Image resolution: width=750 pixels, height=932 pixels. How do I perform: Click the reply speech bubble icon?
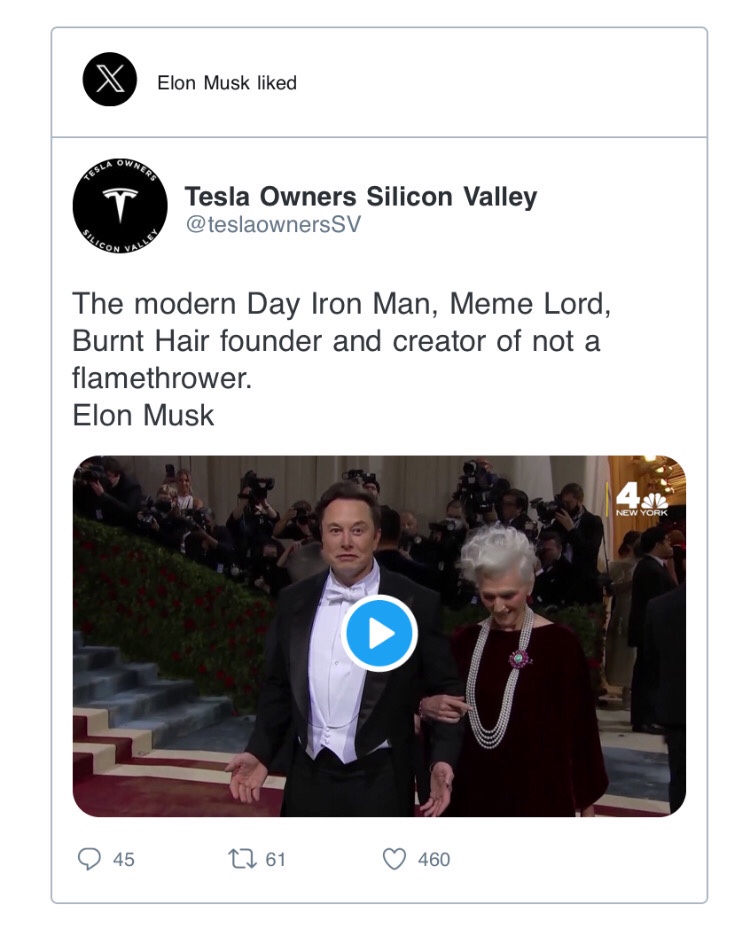90,858
